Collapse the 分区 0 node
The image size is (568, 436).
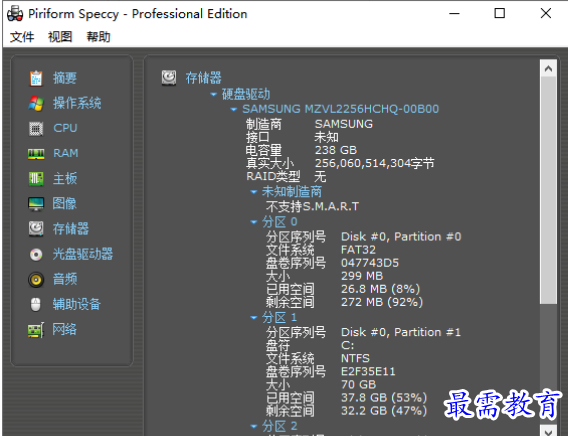pos(254,222)
